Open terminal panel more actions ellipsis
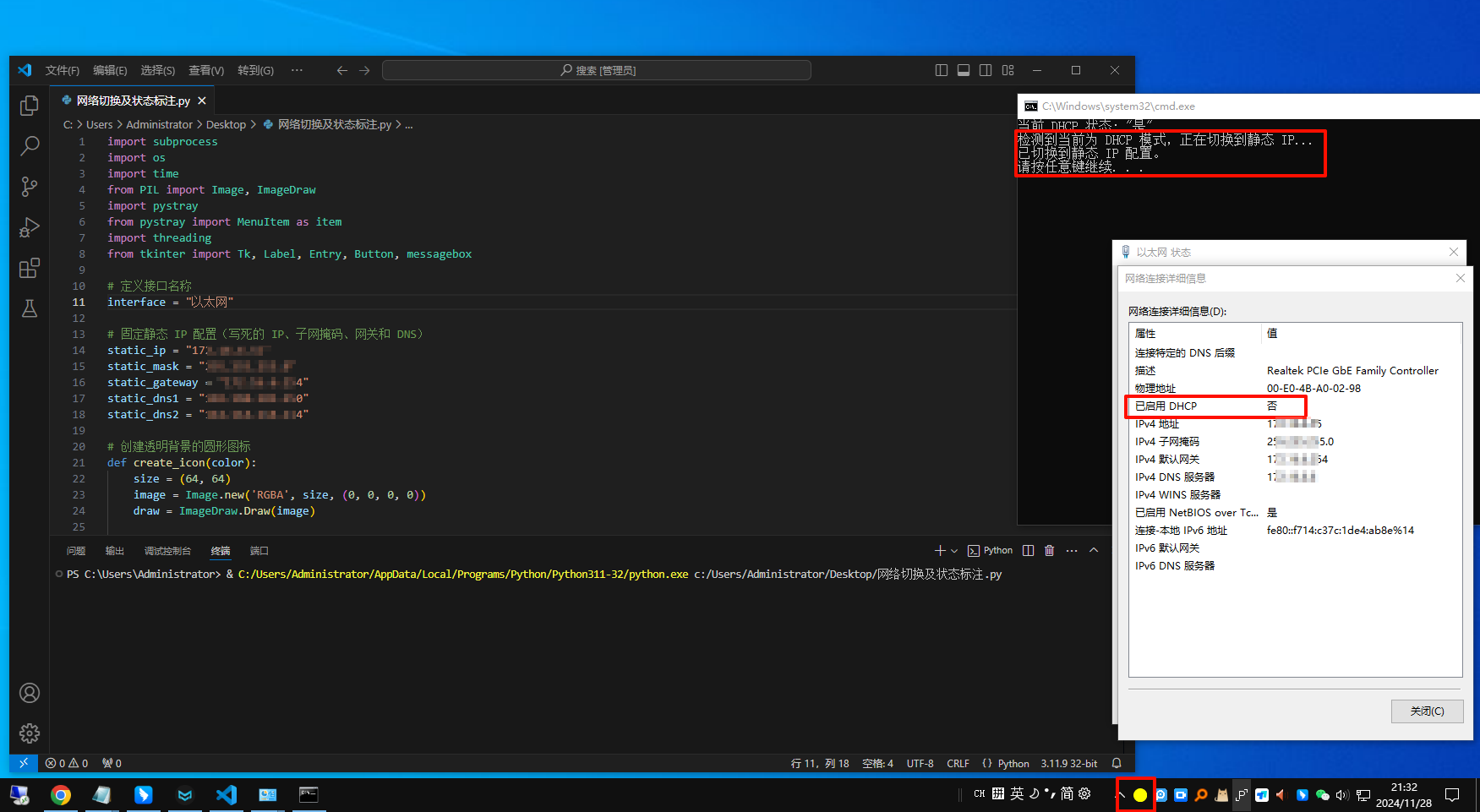1480x812 pixels. (x=1072, y=550)
